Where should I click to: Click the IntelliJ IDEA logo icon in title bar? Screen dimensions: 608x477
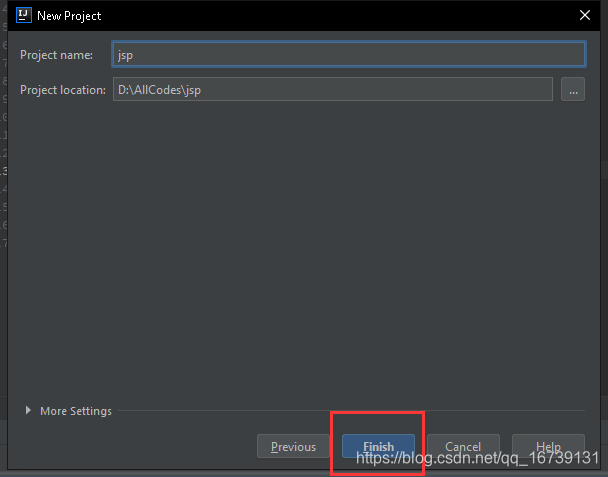tap(24, 16)
